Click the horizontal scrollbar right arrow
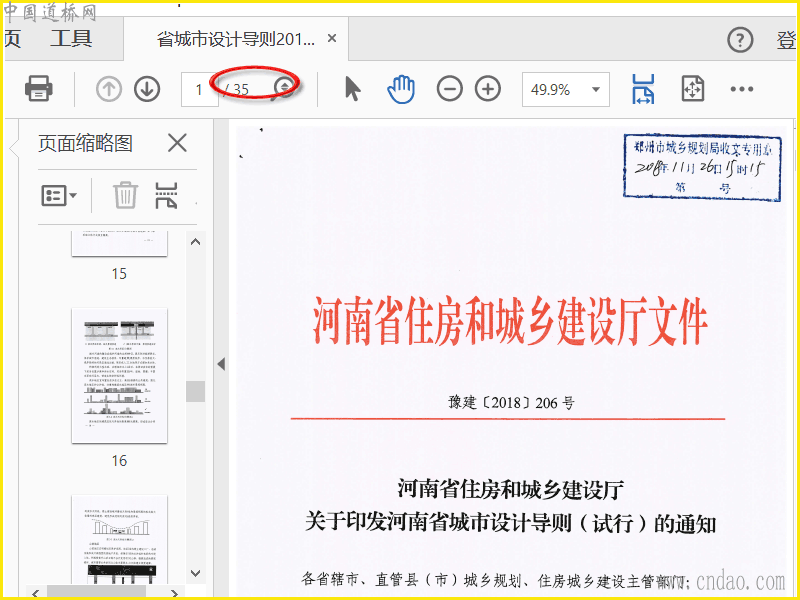Viewport: 800px width, 600px height. (x=174, y=593)
